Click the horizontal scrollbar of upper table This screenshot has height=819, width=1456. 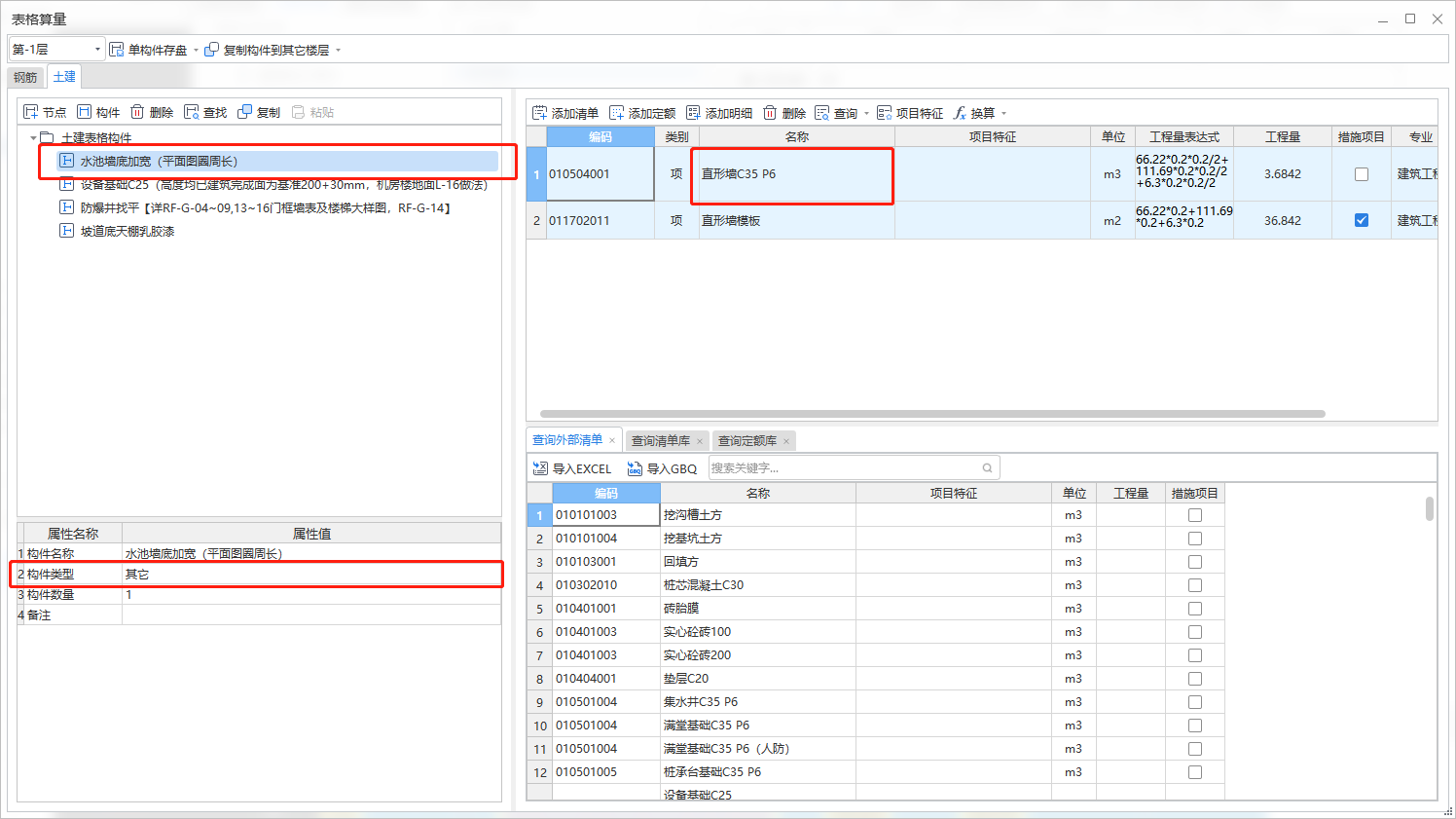932,414
